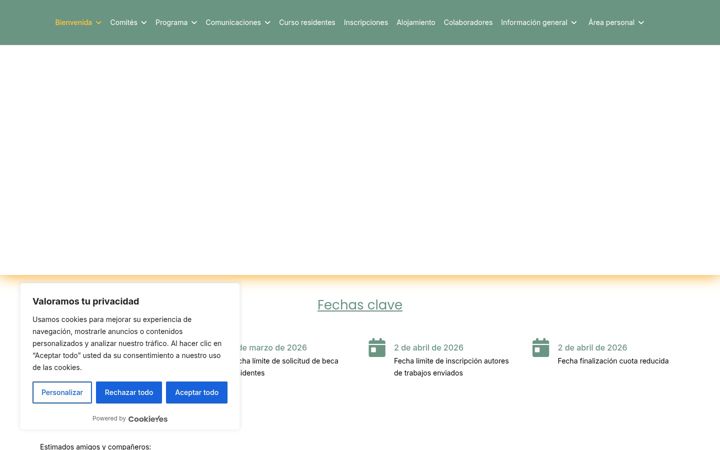Open the Área personal menu
Viewport: 720px width, 450px height.
point(611,22)
